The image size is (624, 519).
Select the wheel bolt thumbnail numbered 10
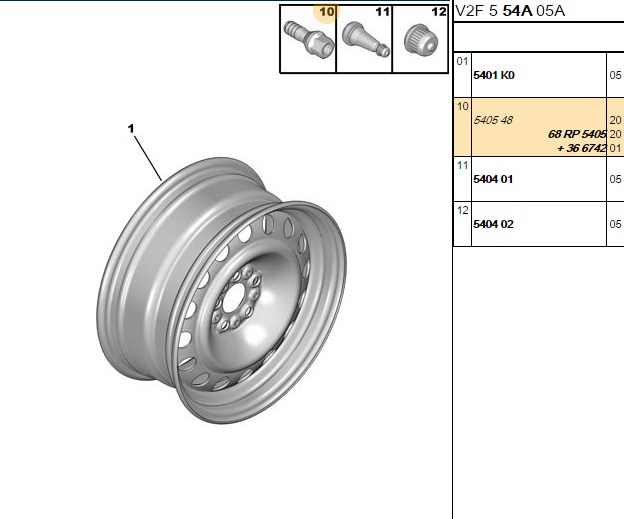(x=308, y=39)
